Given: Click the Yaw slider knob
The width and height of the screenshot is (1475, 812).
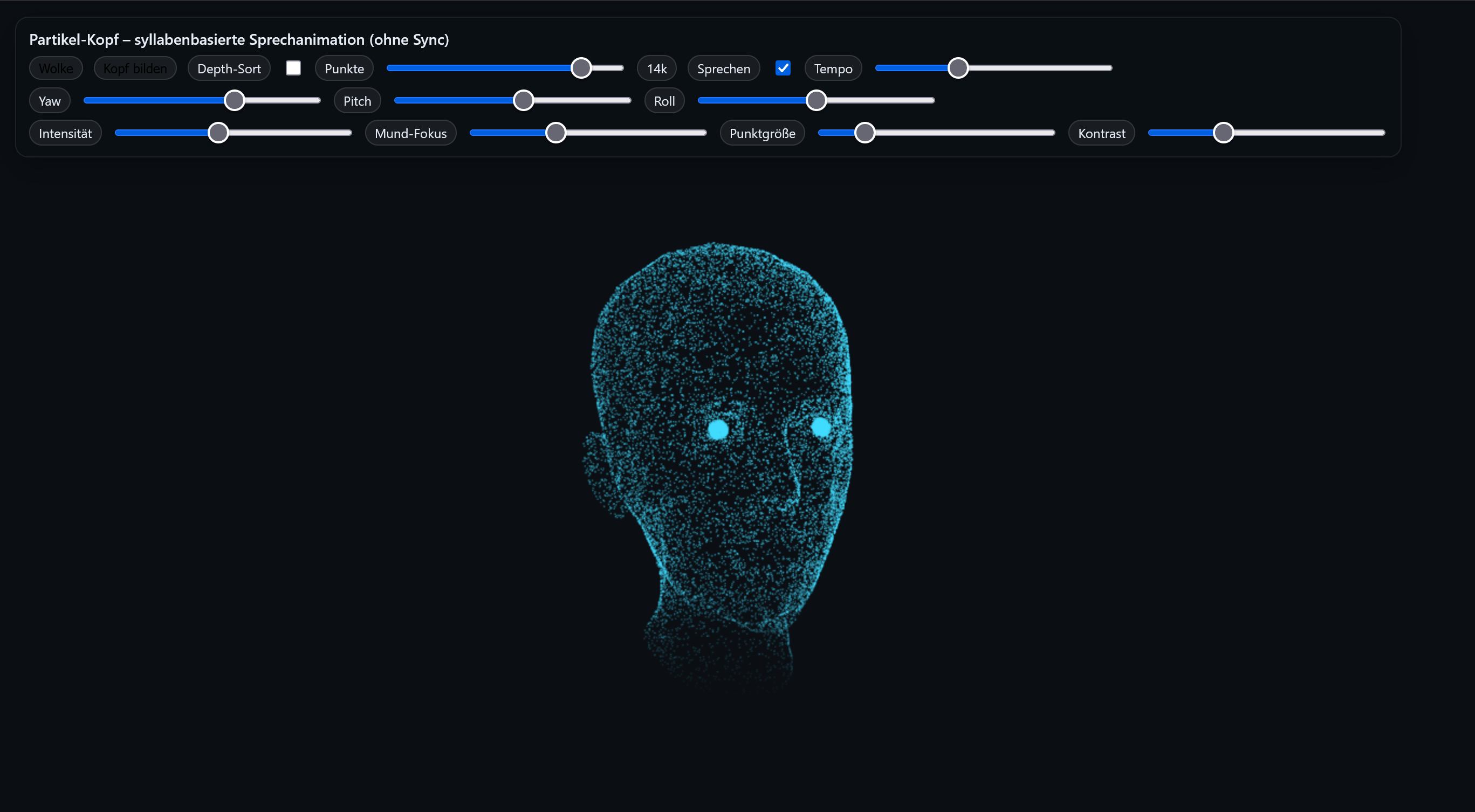Looking at the screenshot, I should tap(234, 101).
